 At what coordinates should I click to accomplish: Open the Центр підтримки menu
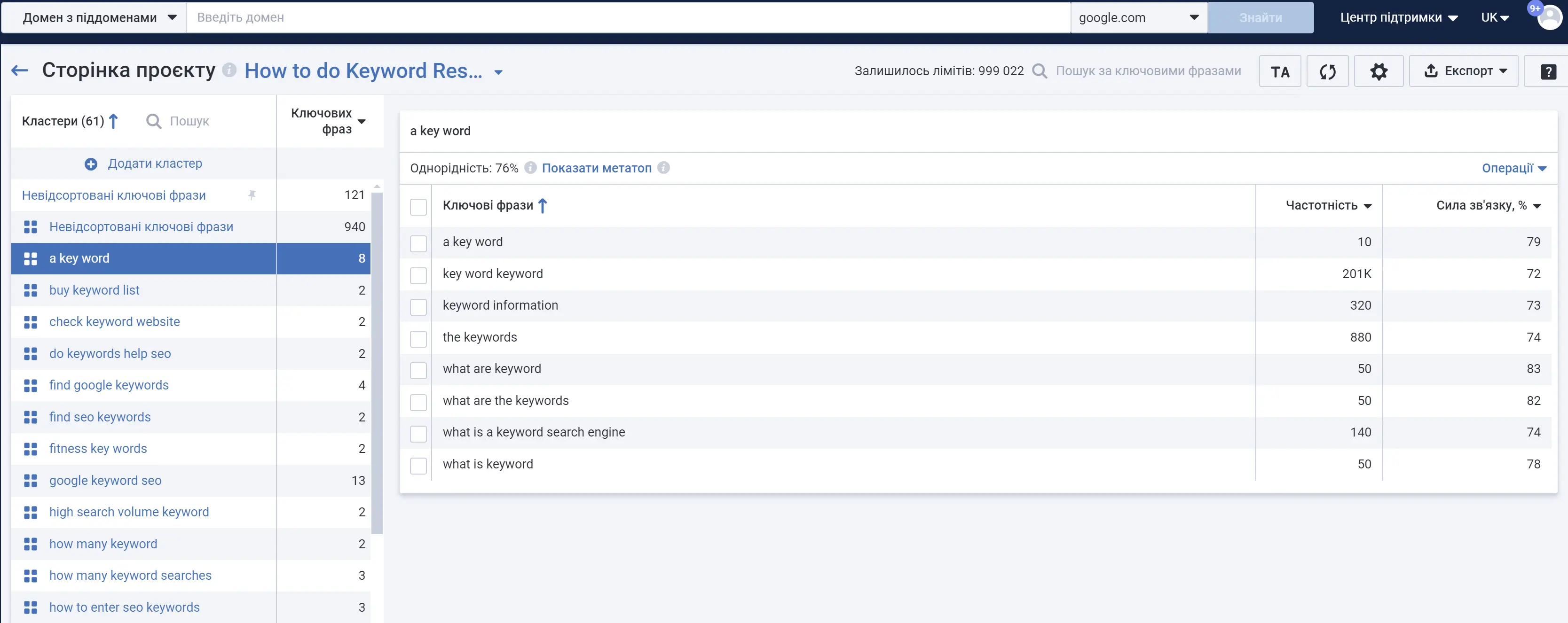1398,18
